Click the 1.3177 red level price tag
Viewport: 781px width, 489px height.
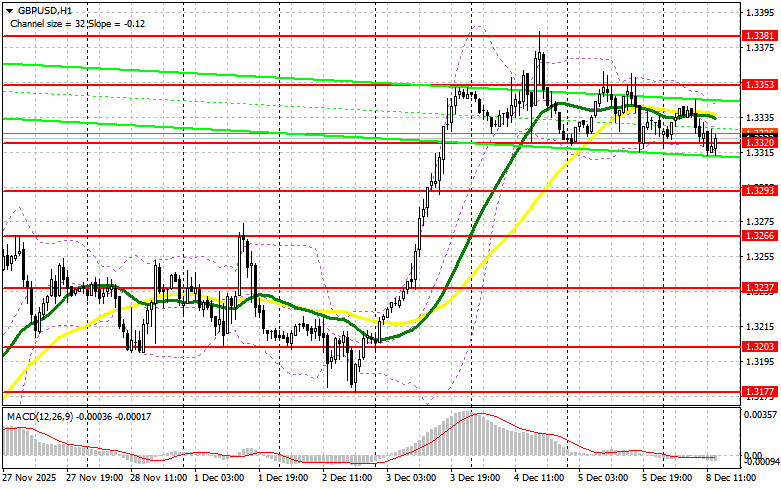(x=760, y=392)
